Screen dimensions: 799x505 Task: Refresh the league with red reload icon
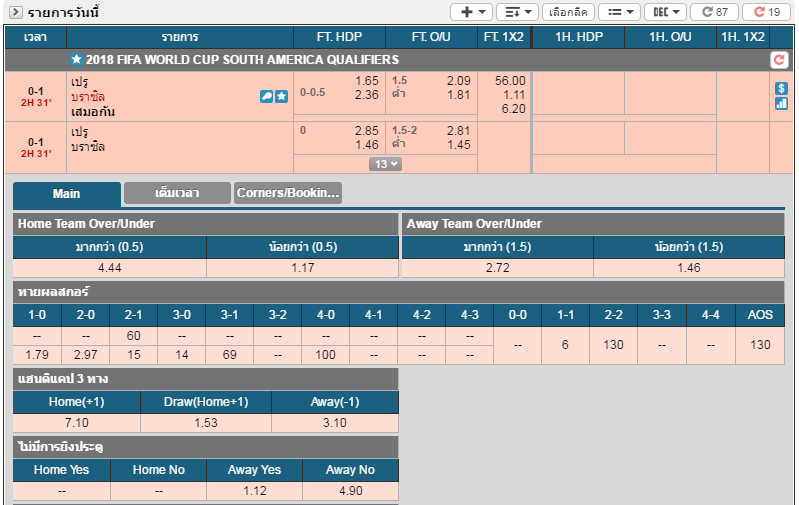(x=779, y=60)
